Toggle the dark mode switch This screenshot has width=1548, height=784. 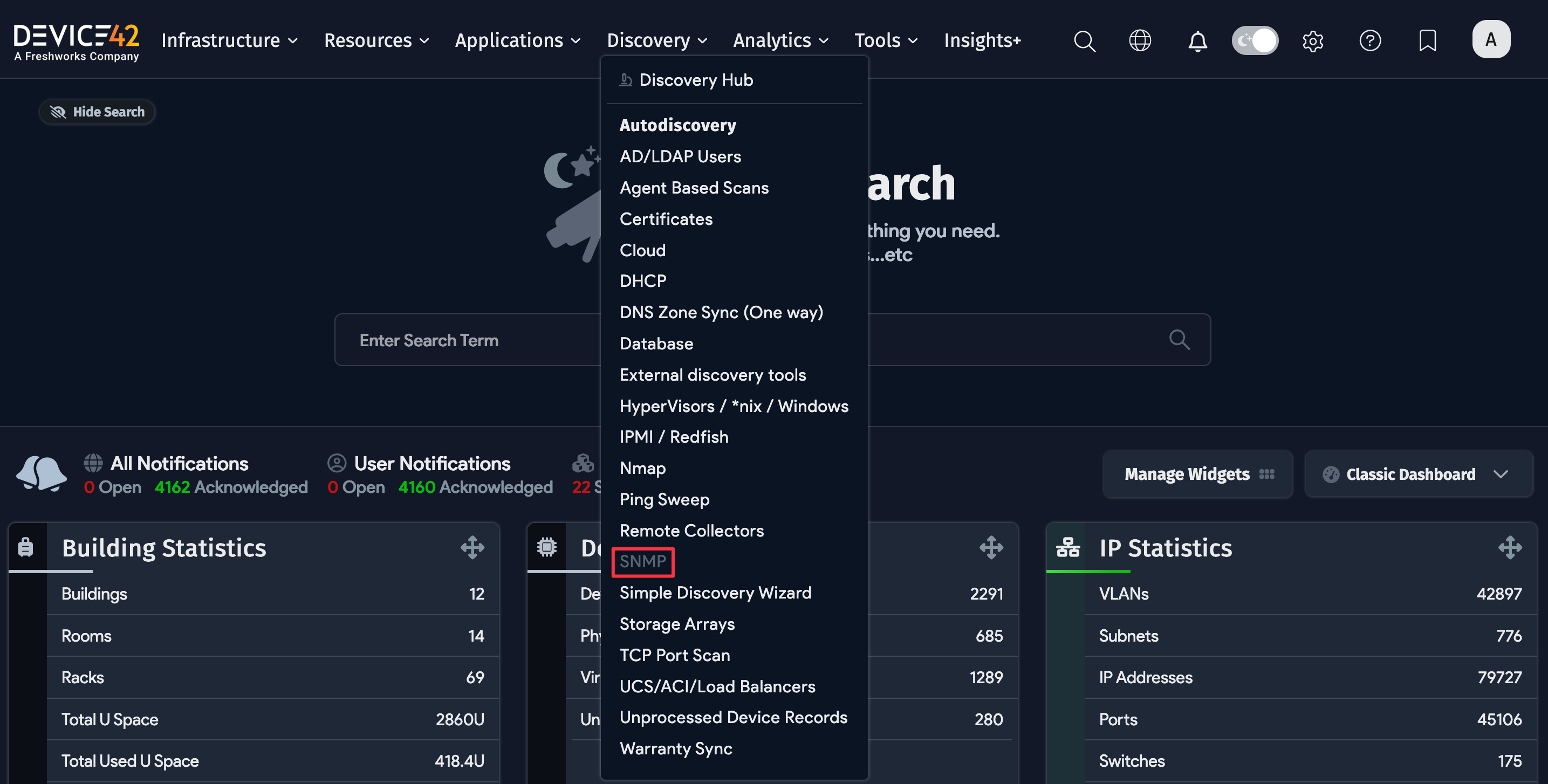point(1255,41)
